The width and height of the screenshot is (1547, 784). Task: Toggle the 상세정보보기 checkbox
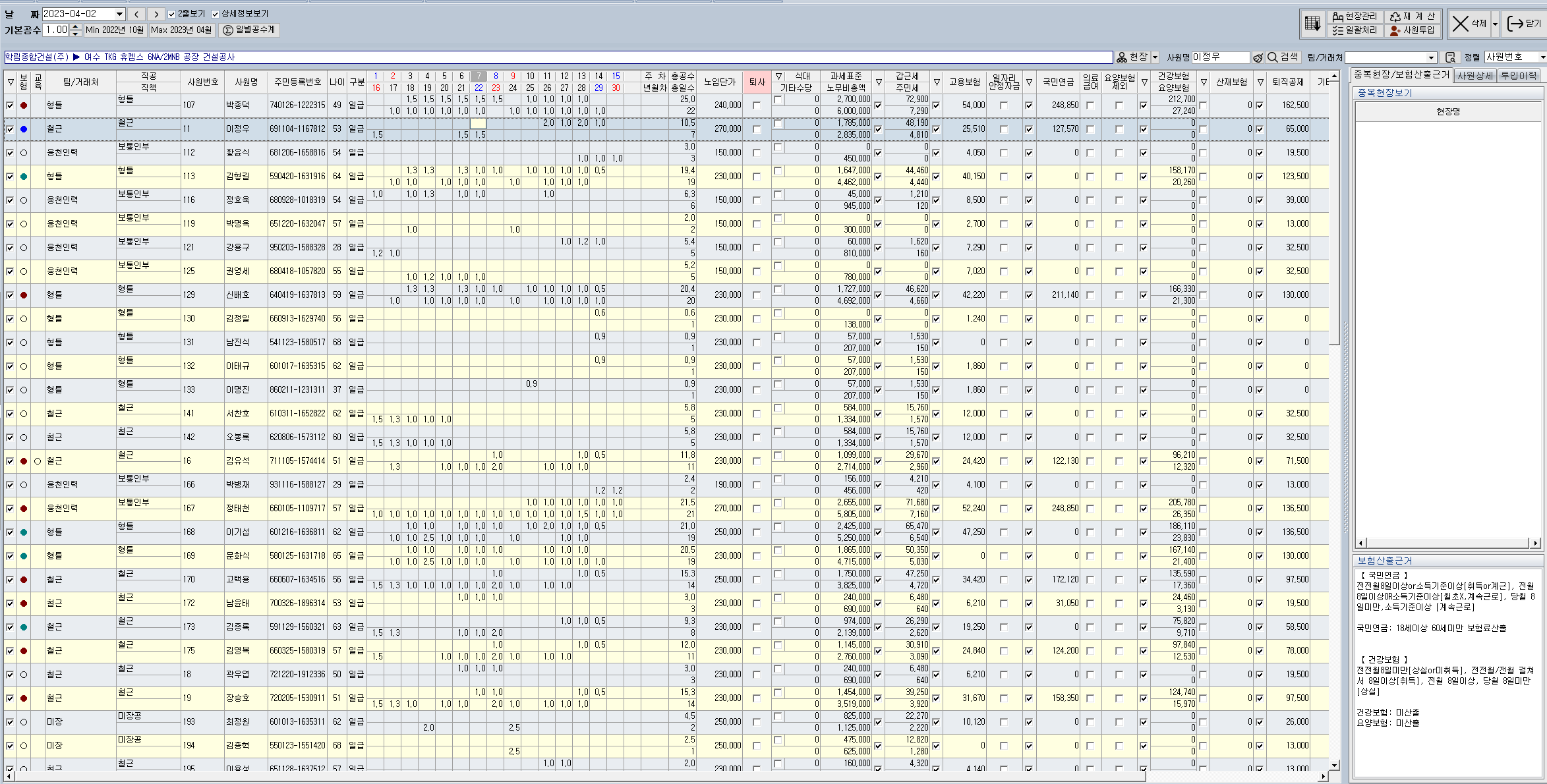pos(216,14)
